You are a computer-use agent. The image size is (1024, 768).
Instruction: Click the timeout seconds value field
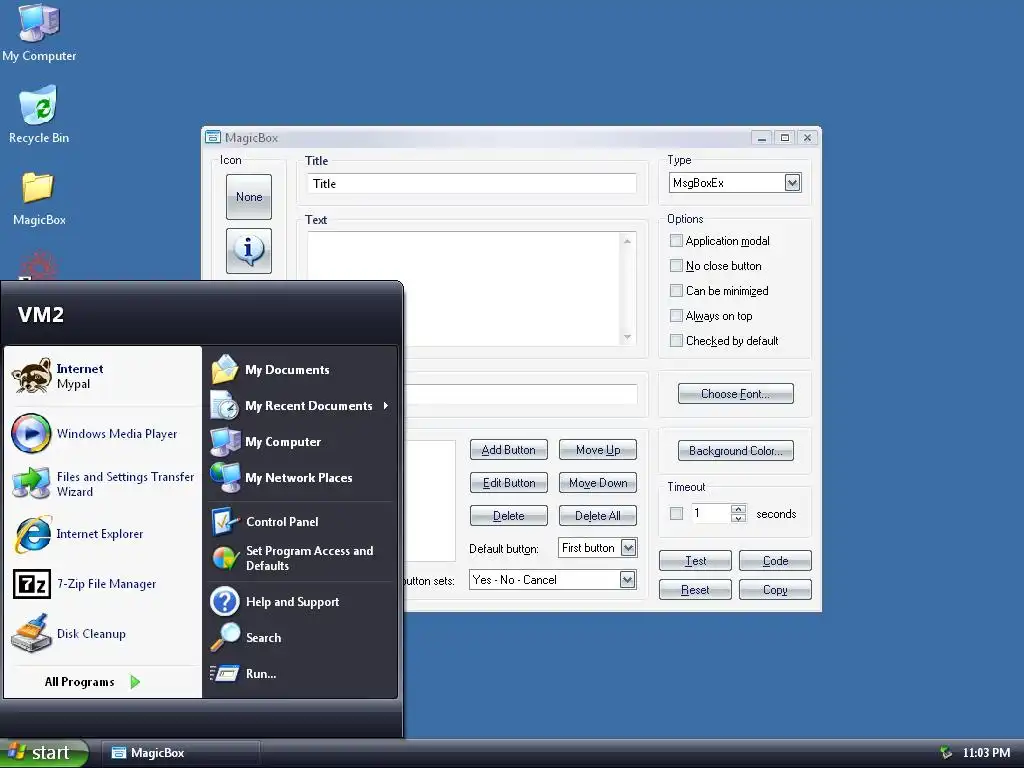tap(711, 513)
